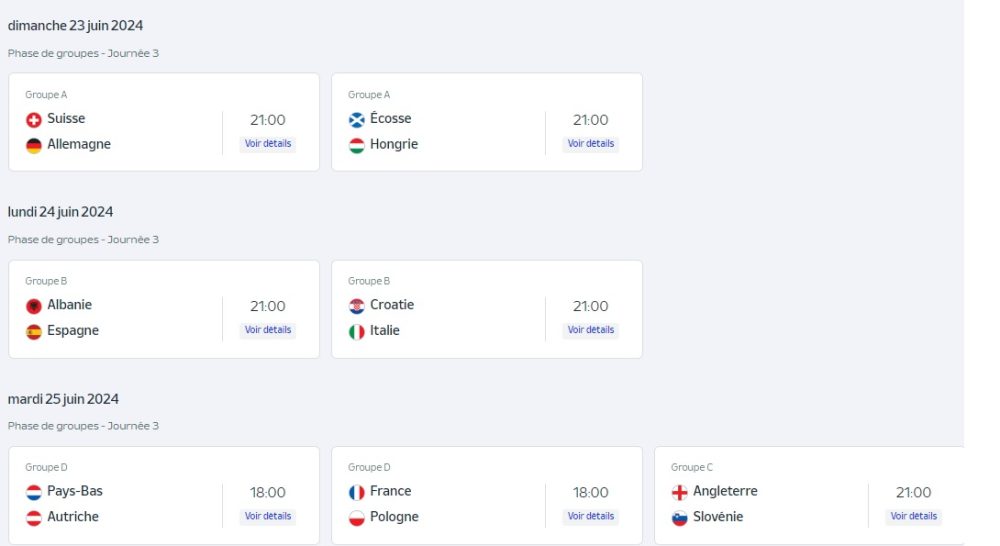Click the France team name
Screen dimensions: 1000x546
coord(390,491)
